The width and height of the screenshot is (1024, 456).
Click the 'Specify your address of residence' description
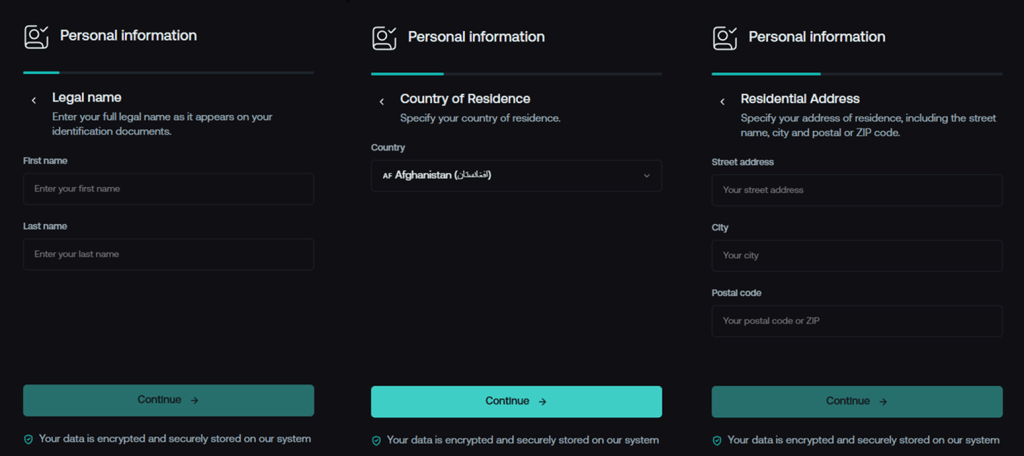point(869,125)
